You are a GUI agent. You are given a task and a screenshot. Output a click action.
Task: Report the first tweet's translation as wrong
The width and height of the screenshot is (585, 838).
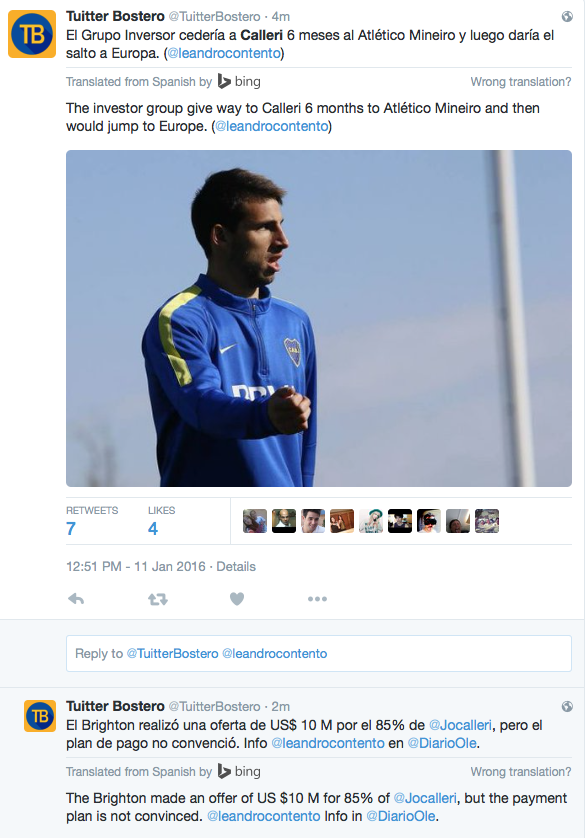click(521, 82)
